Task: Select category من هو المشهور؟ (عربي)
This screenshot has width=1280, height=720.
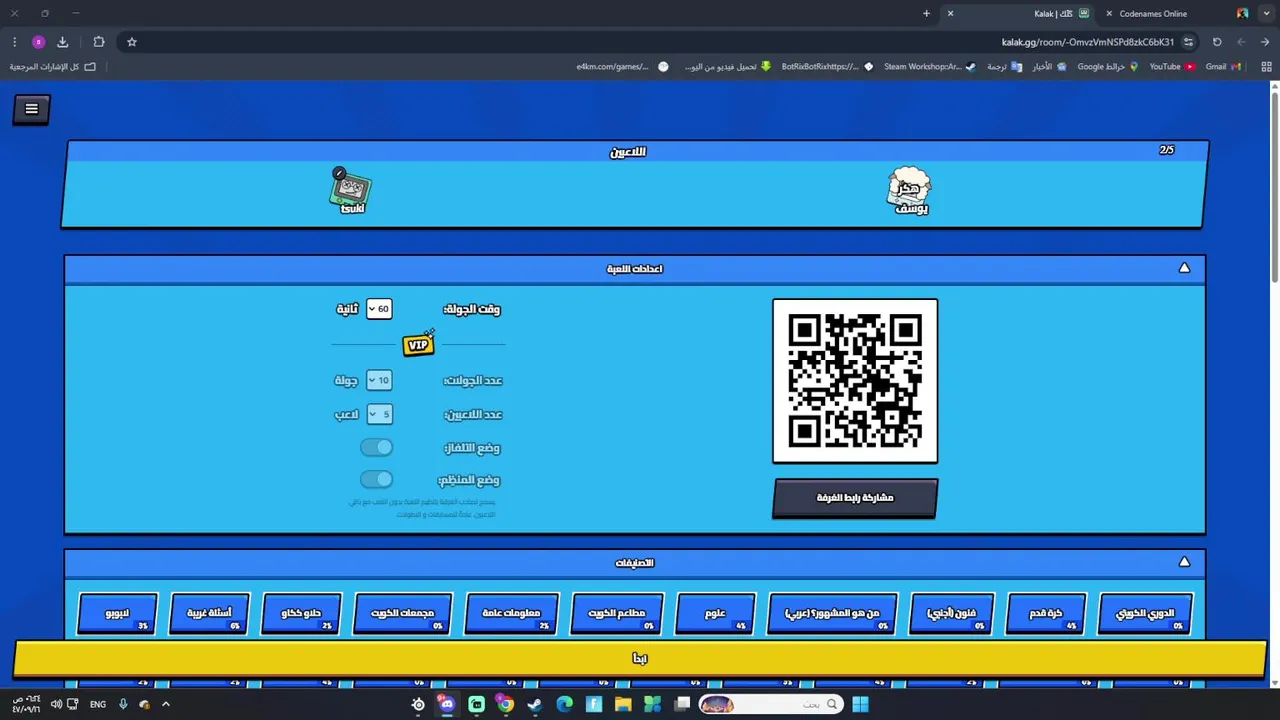Action: click(832, 614)
